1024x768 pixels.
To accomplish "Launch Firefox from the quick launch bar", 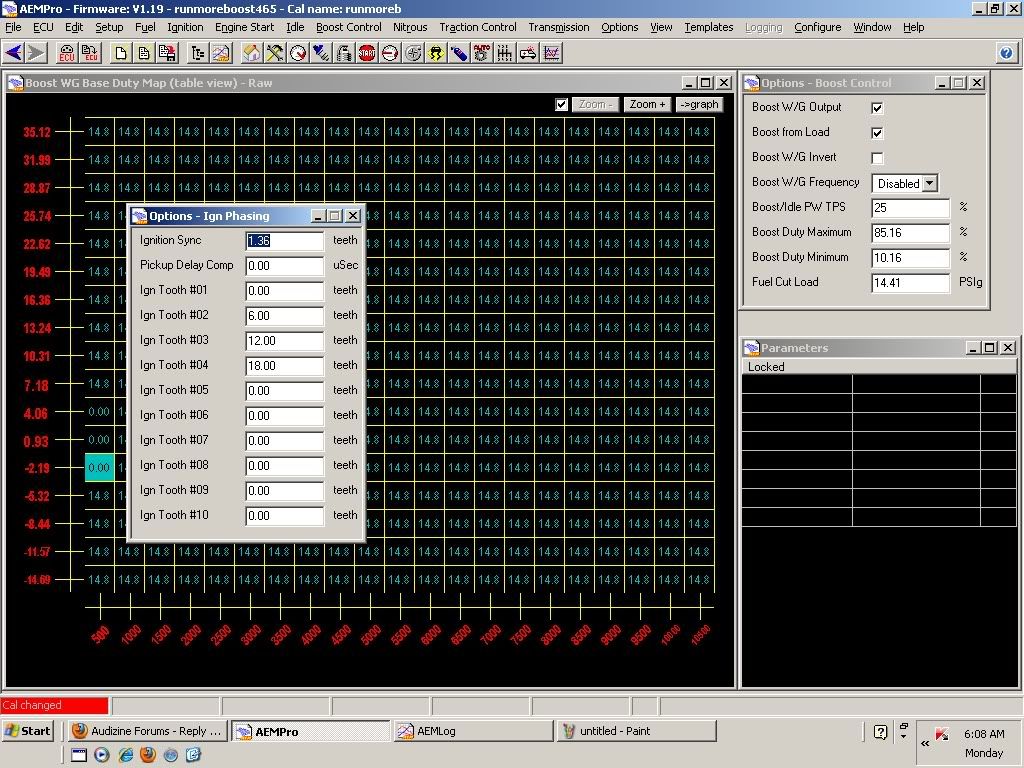I will [148, 755].
